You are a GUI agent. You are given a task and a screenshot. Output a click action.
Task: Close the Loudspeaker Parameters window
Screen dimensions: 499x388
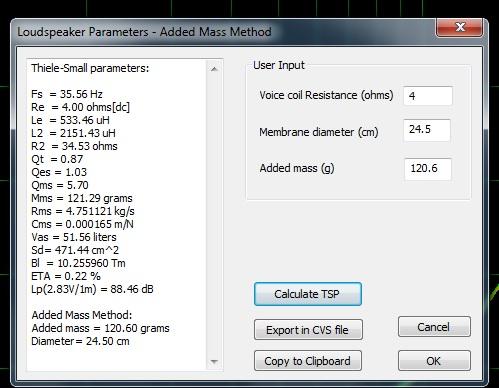[459, 27]
